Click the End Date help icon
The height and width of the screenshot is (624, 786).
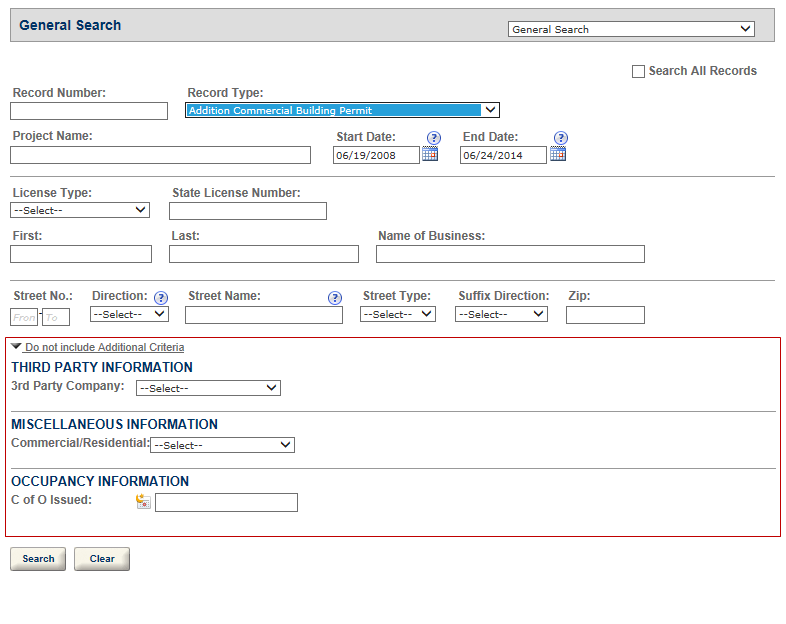[561, 138]
